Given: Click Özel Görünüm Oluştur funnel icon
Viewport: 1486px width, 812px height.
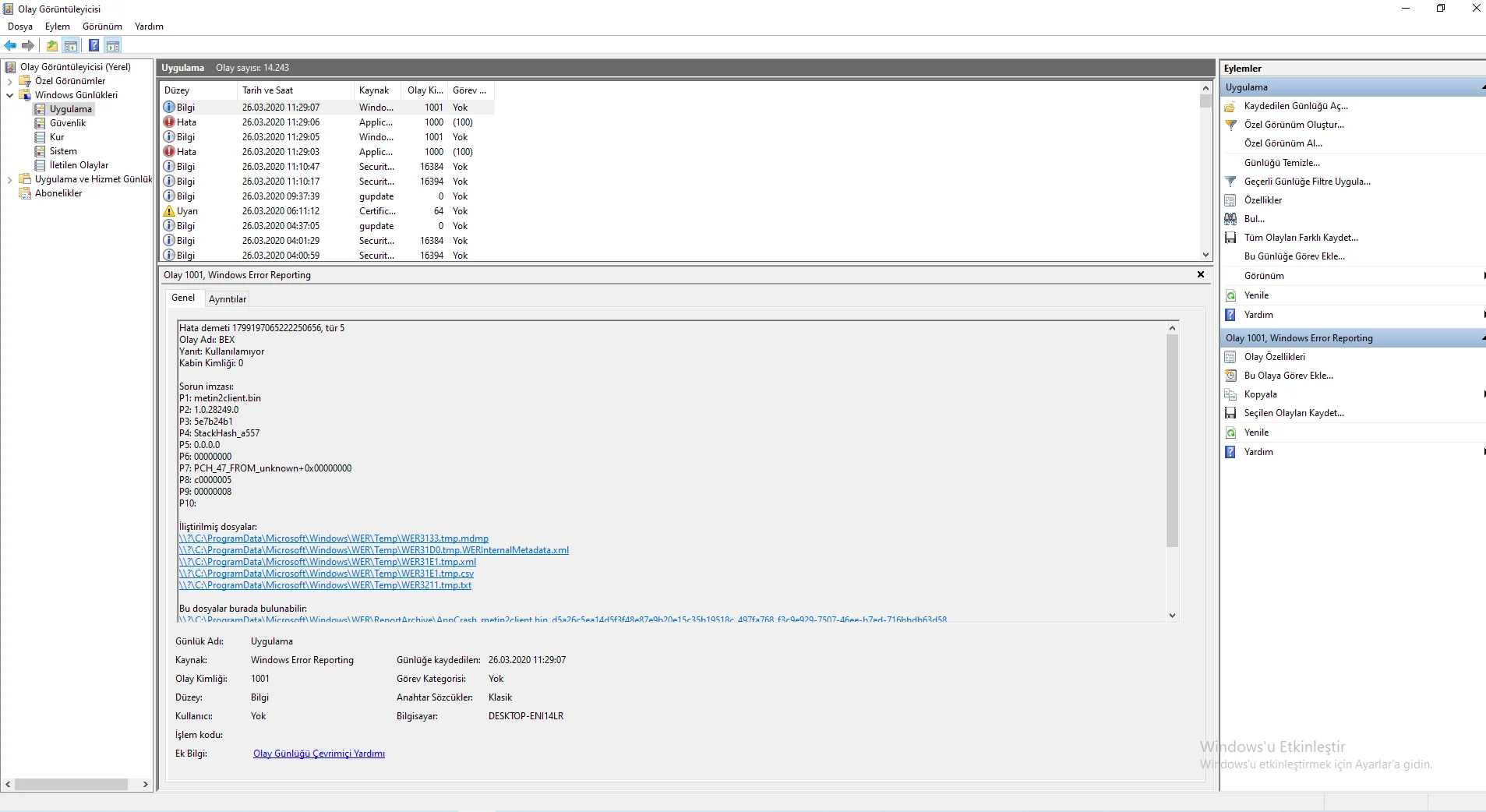Looking at the screenshot, I should (1231, 125).
